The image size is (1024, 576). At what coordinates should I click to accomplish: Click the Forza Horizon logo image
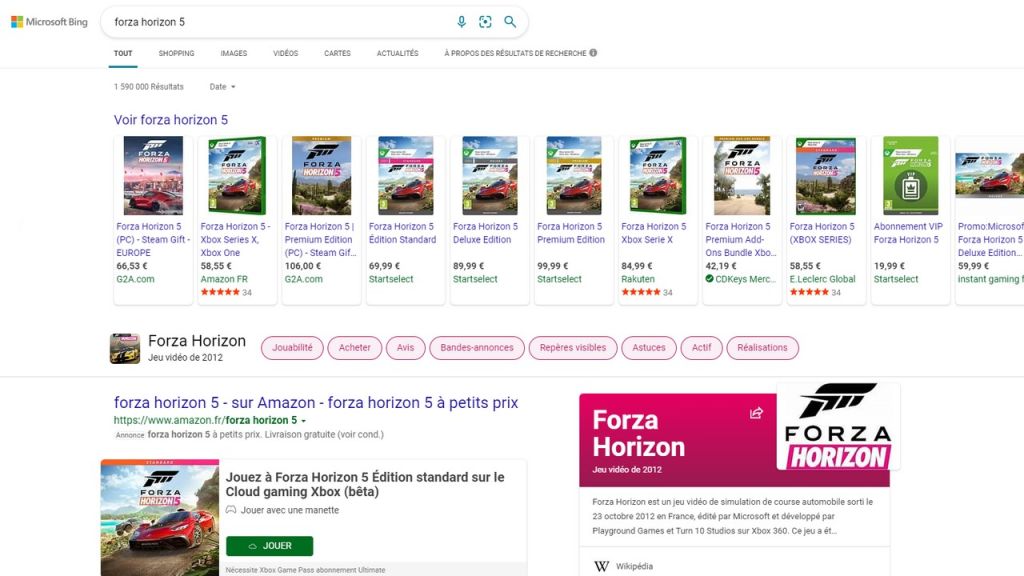[x=838, y=426]
